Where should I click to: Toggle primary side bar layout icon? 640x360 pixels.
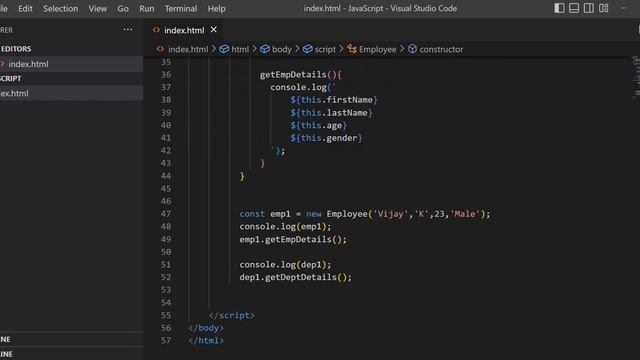[x=559, y=8]
